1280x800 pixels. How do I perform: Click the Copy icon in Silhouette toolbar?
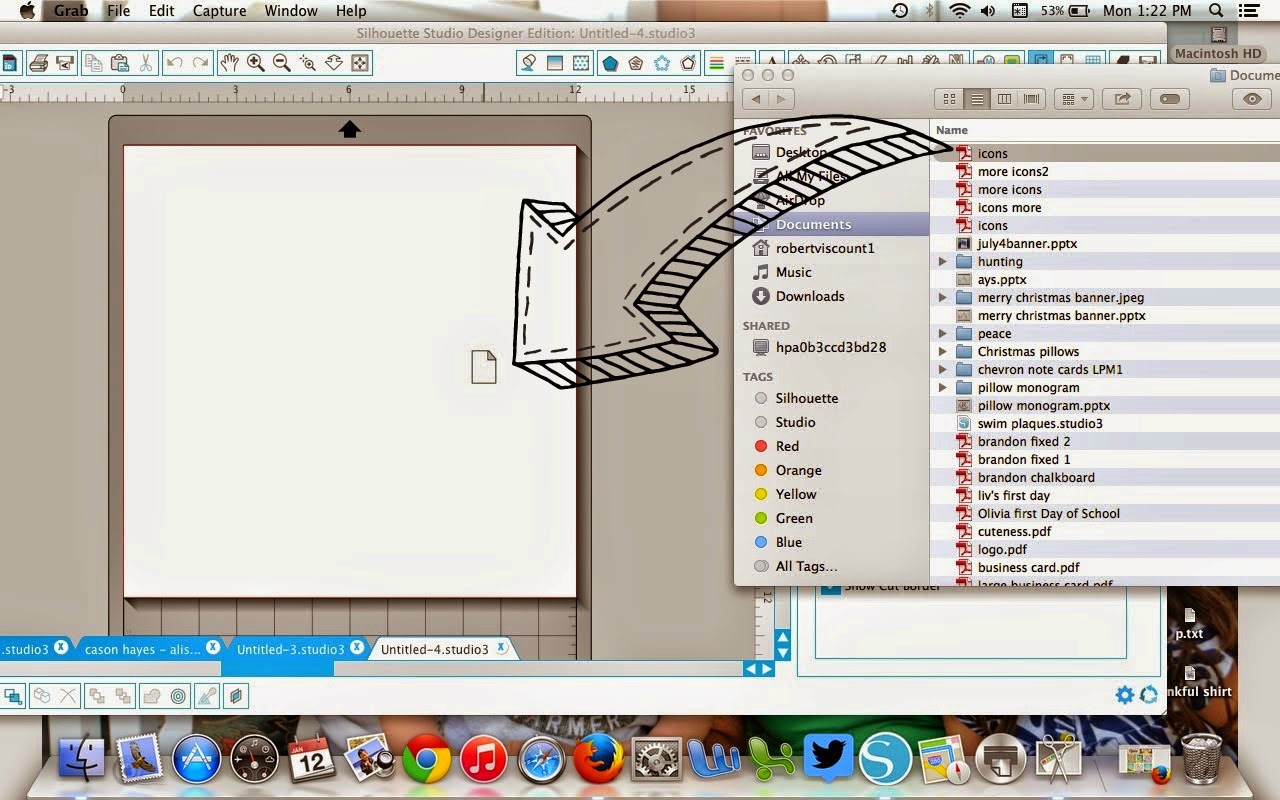click(x=94, y=63)
